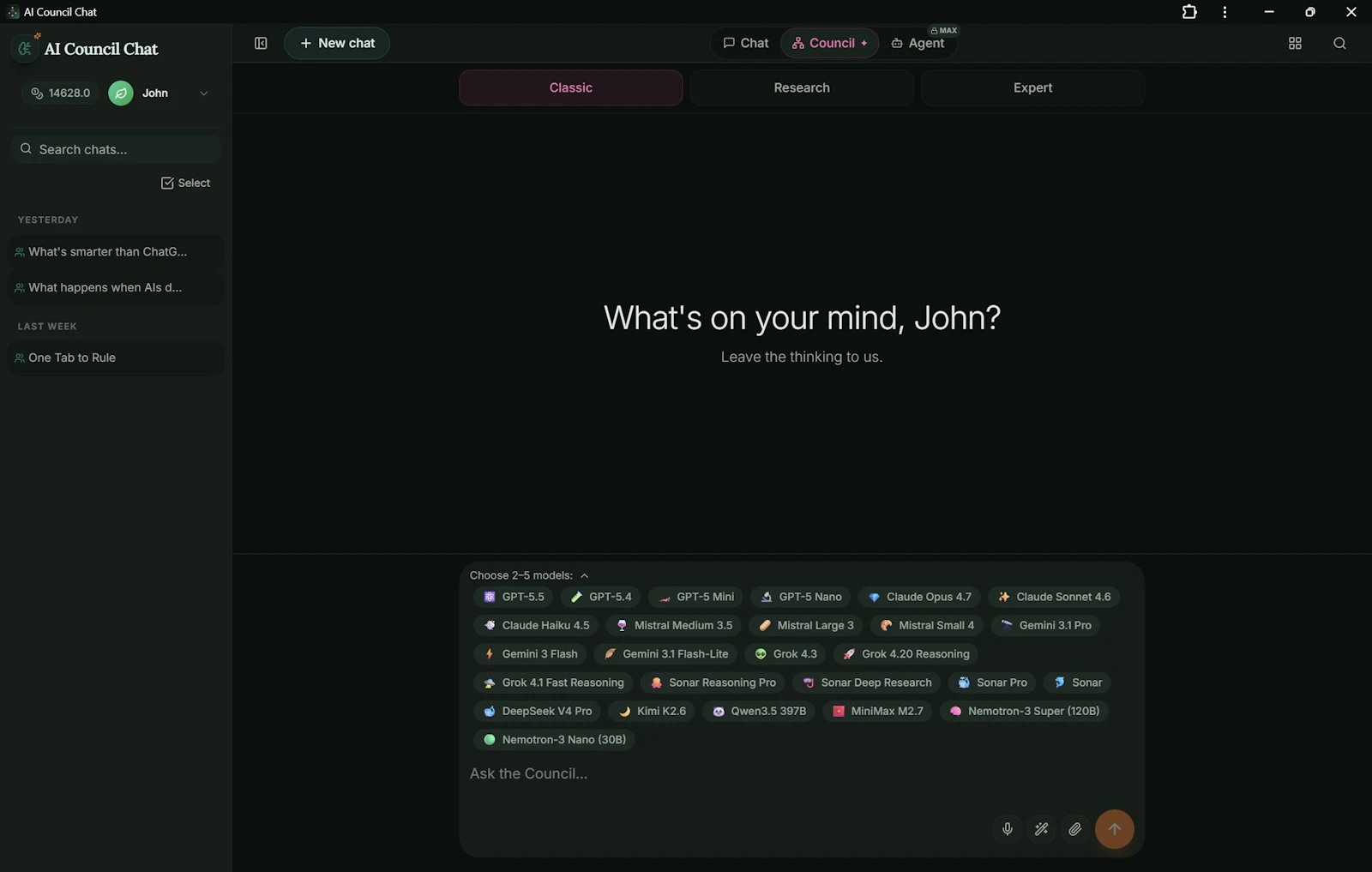Collapse the sidebar panel icon
1372x872 pixels.
(x=261, y=43)
